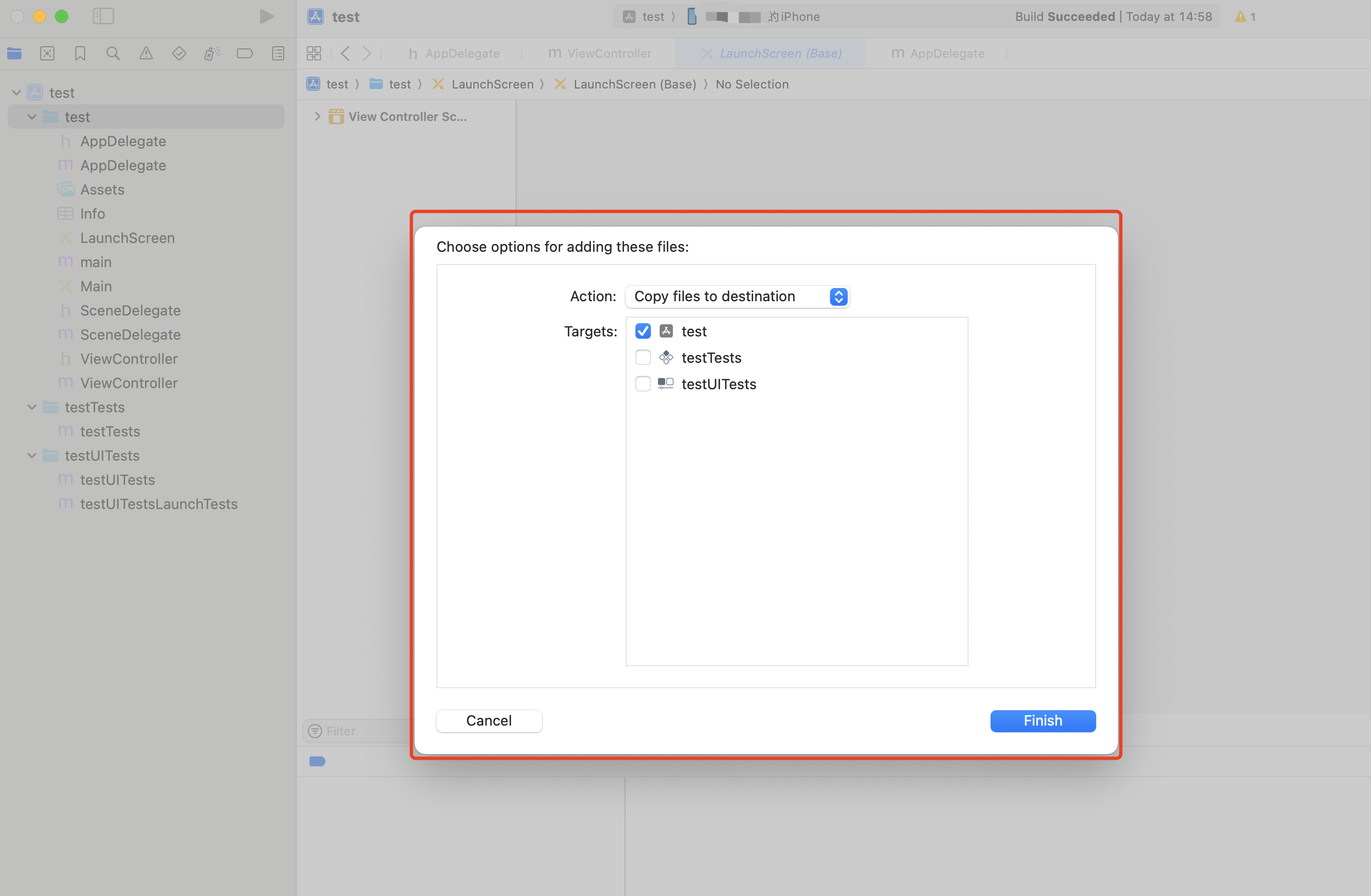This screenshot has width=1371, height=896.
Task: Click the yellow warning indicator in status bar
Action: (1244, 16)
